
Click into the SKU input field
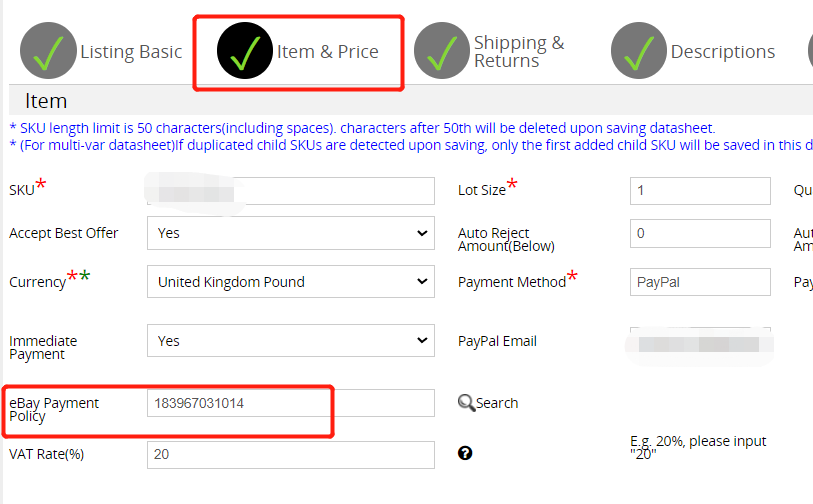click(291, 191)
